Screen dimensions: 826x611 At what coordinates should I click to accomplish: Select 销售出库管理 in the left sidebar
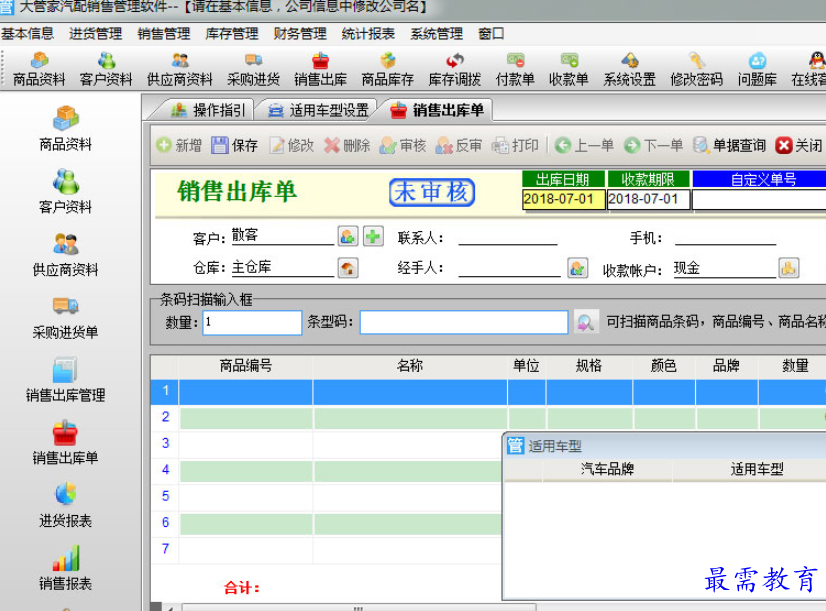click(x=66, y=379)
